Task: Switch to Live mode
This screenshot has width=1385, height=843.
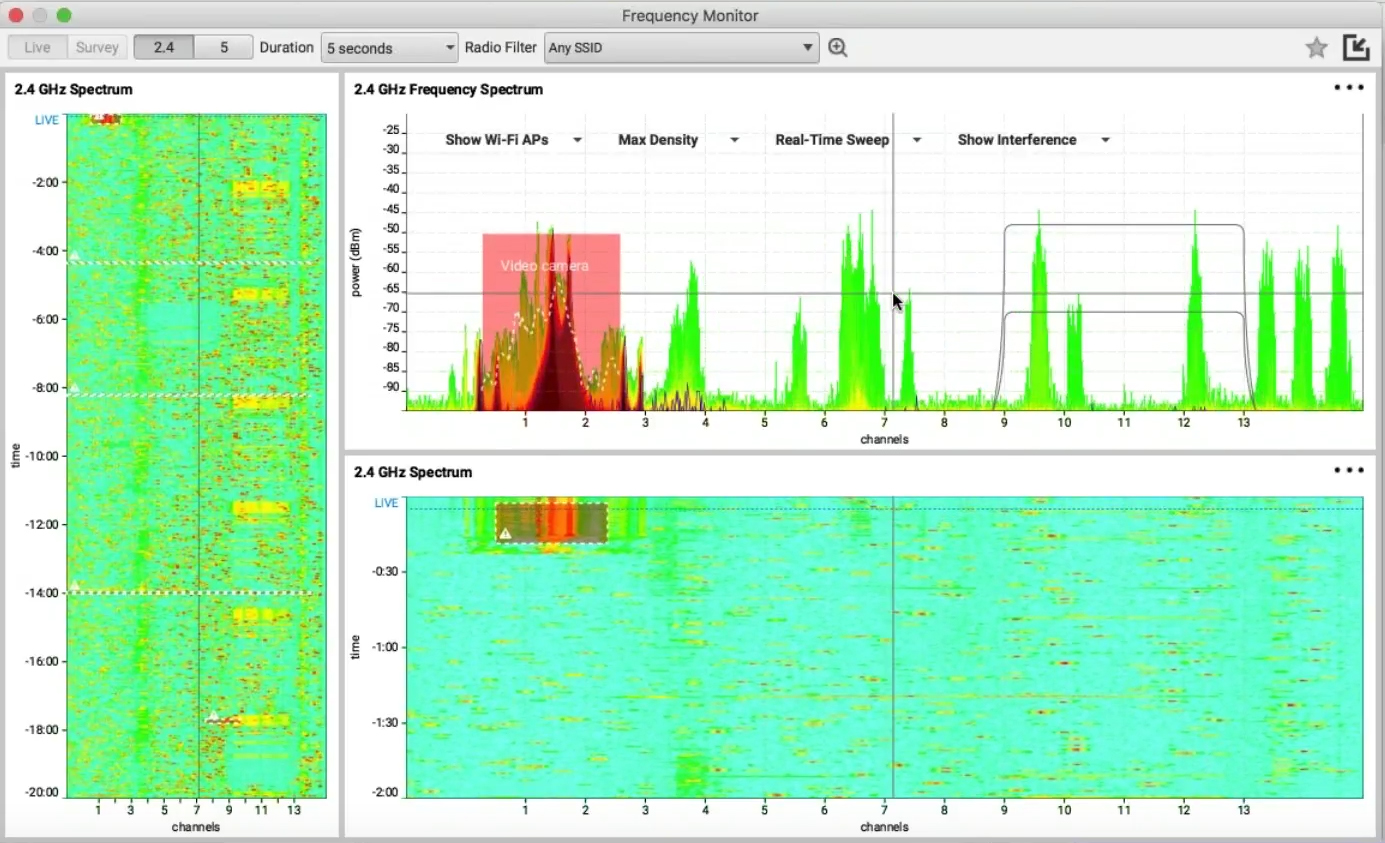Action: tap(37, 48)
